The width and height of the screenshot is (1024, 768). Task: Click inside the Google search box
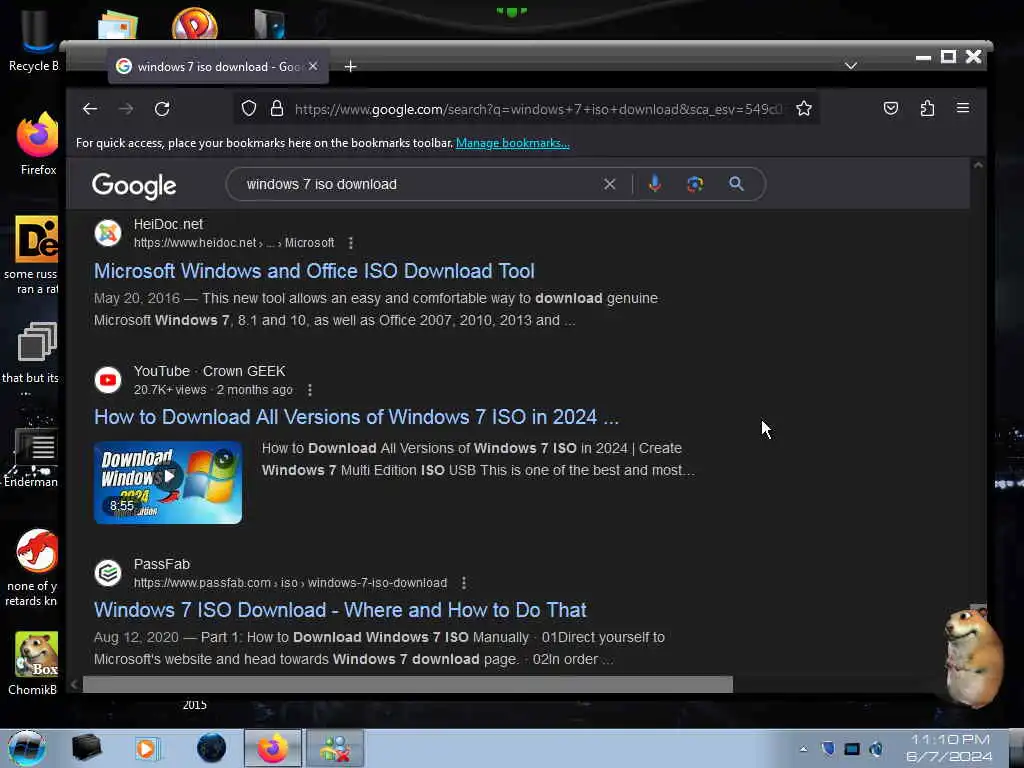pos(418,184)
